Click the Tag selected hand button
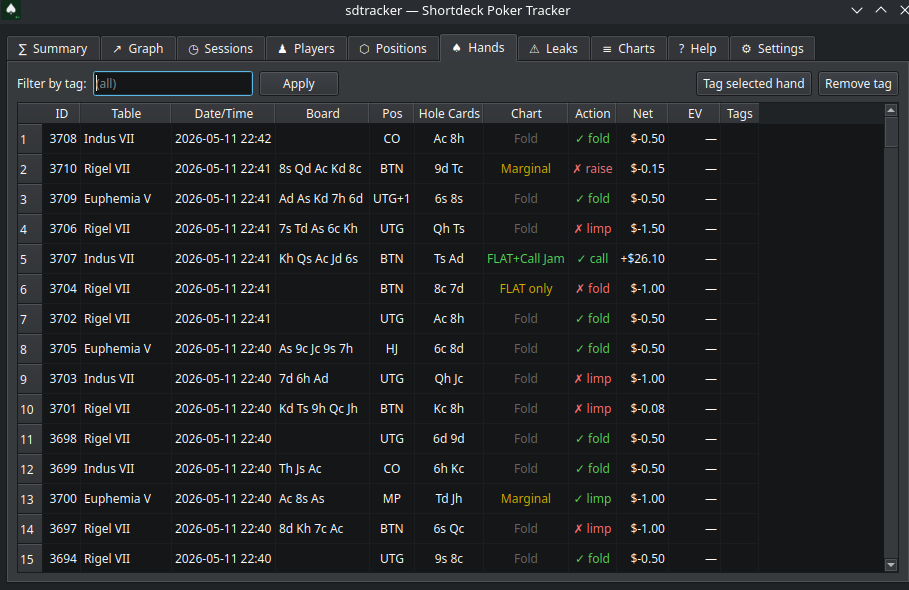 [753, 83]
